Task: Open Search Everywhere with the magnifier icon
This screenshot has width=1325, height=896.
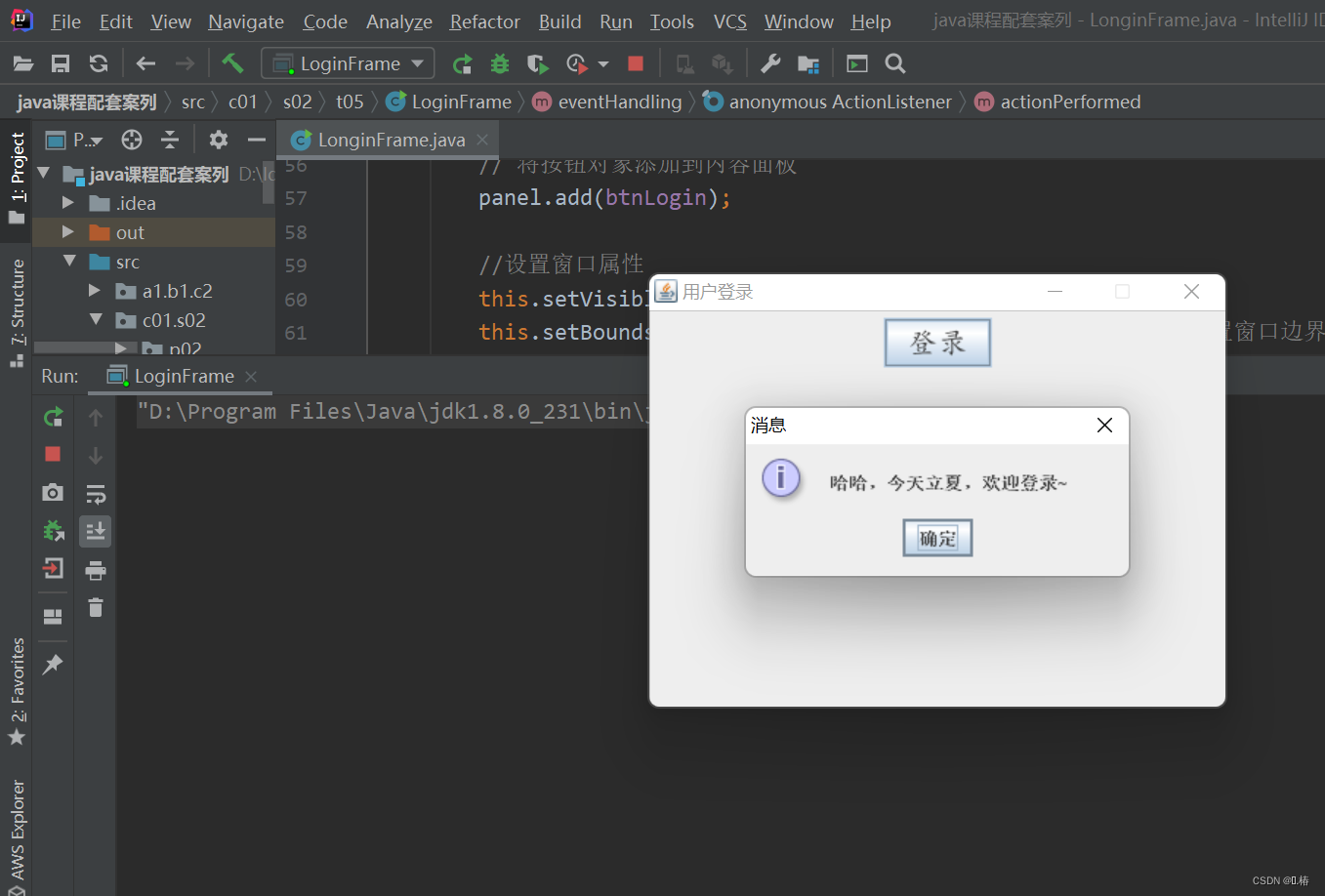Action: [894, 63]
